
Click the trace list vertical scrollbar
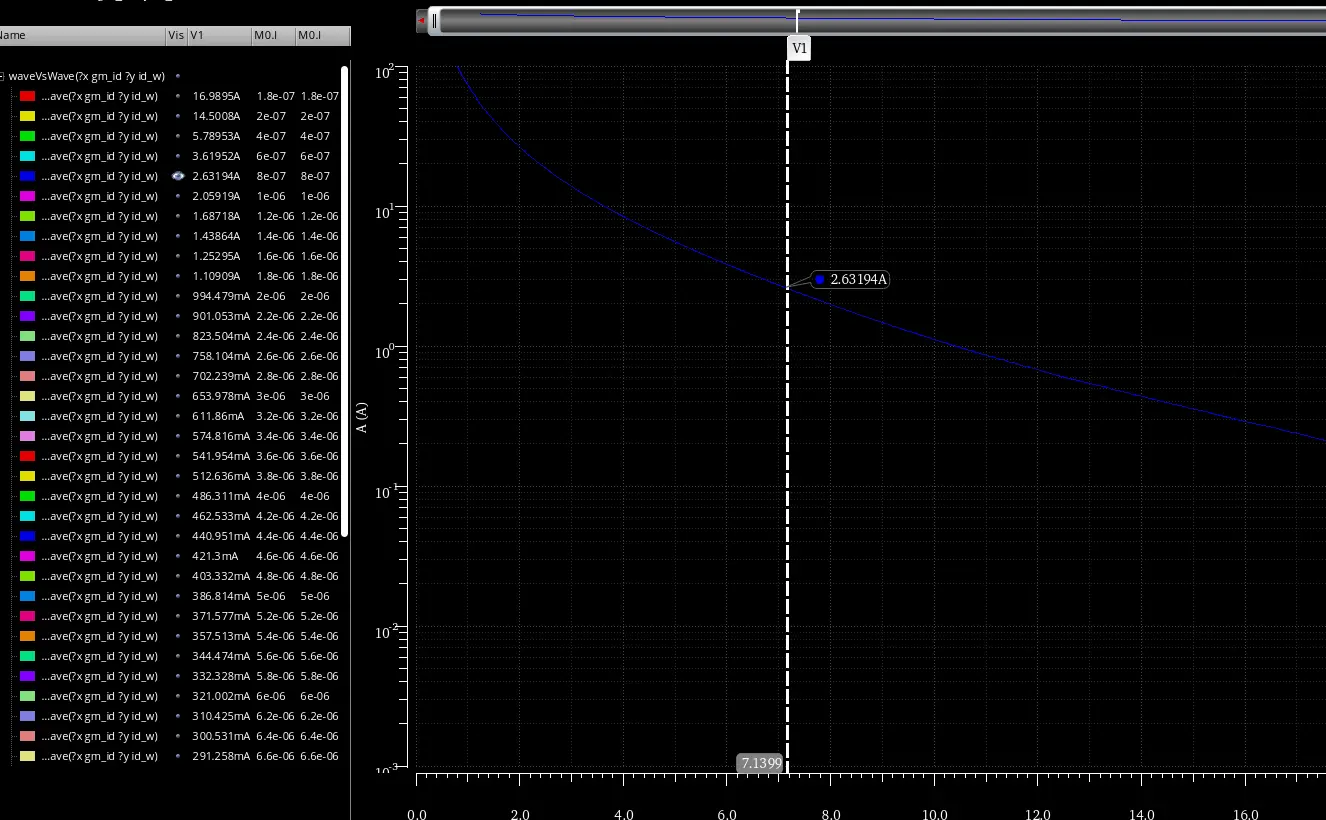(x=345, y=301)
